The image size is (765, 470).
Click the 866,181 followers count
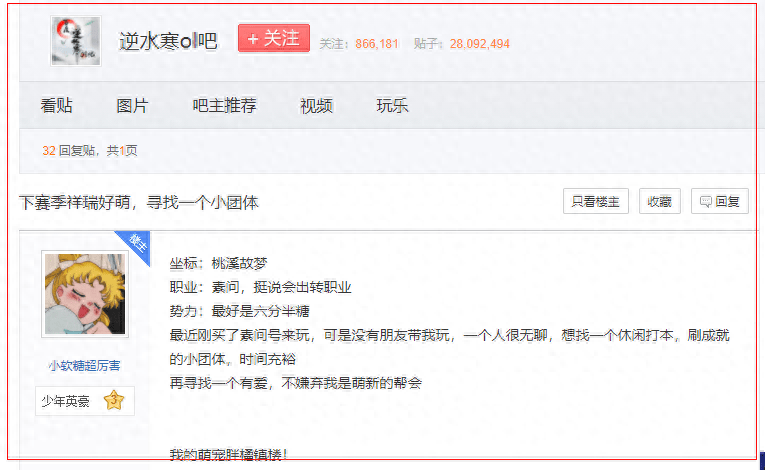(377, 44)
